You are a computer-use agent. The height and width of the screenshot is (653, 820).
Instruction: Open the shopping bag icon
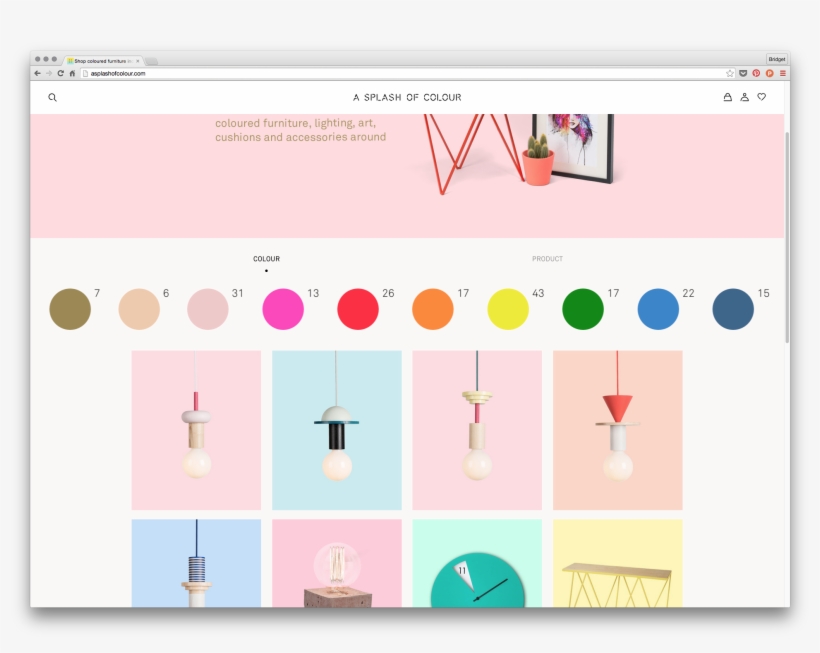727,97
